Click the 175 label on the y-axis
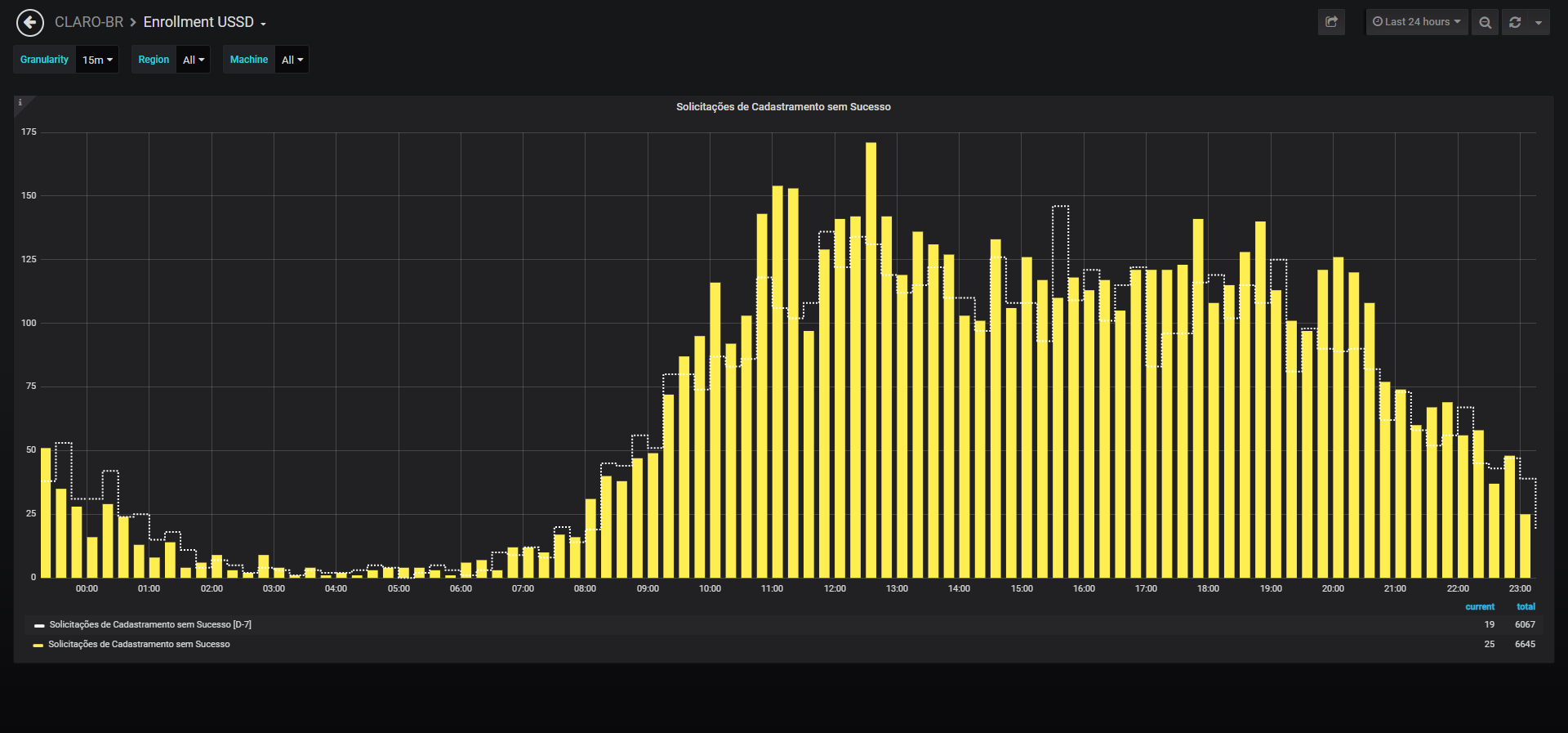The height and width of the screenshot is (733, 1568). click(29, 132)
